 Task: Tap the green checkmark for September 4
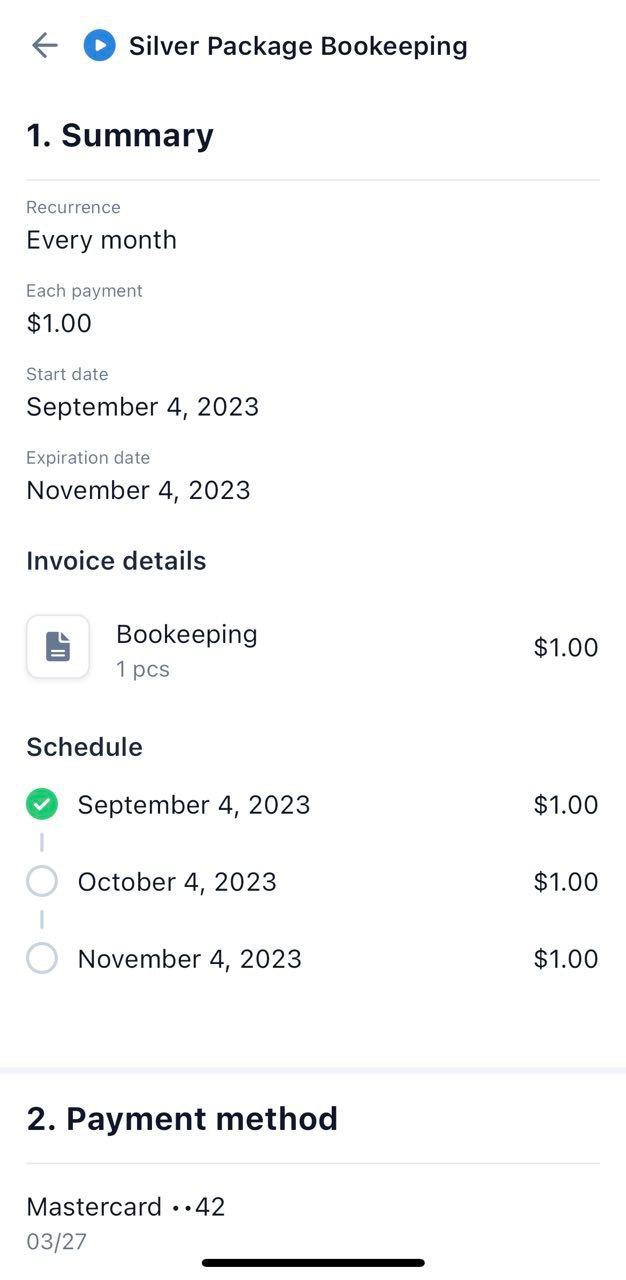click(x=42, y=804)
